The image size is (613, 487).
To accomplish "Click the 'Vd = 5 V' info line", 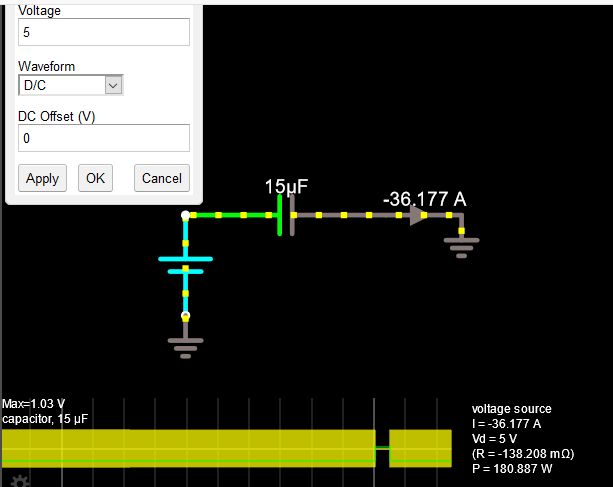I will (494, 439).
